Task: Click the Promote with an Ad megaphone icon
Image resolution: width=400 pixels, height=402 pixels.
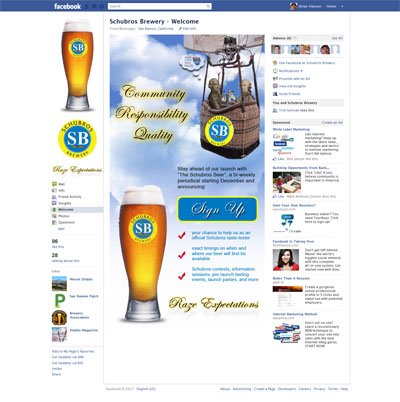Action: click(275, 79)
